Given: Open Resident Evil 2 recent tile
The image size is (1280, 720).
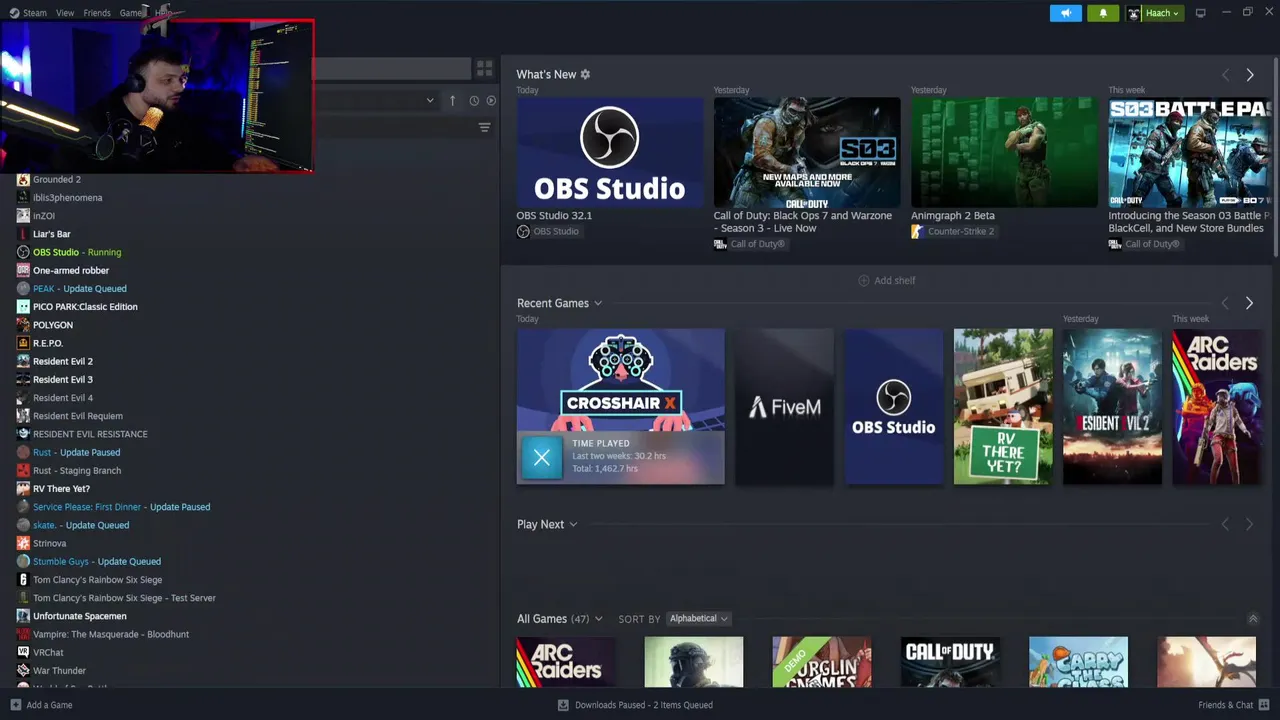Looking at the screenshot, I should pyautogui.click(x=1112, y=407).
